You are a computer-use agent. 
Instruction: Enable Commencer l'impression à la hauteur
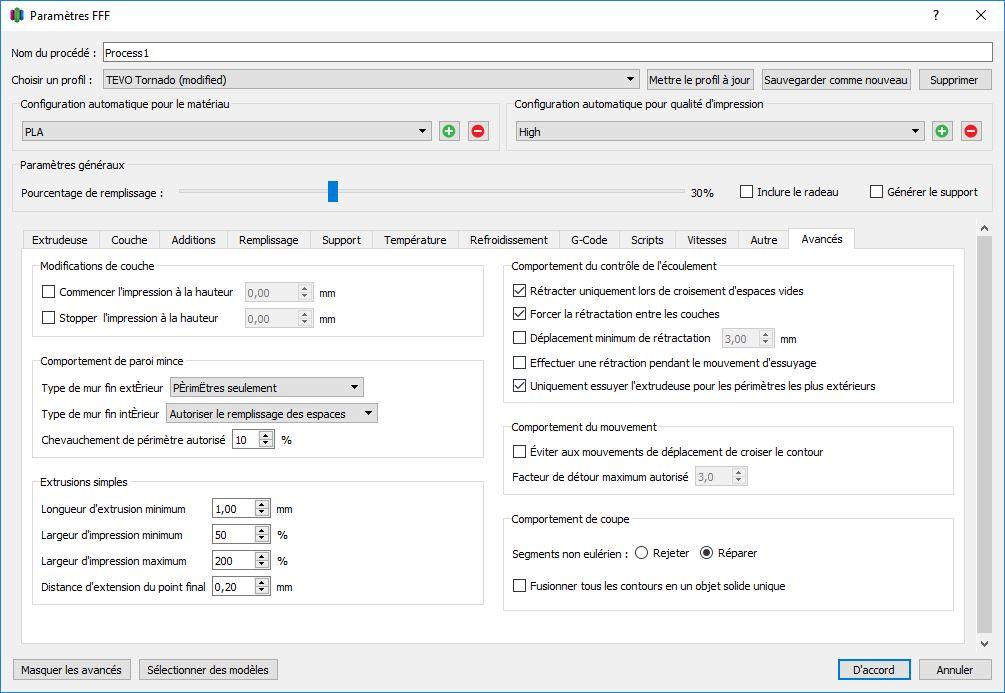(x=48, y=292)
